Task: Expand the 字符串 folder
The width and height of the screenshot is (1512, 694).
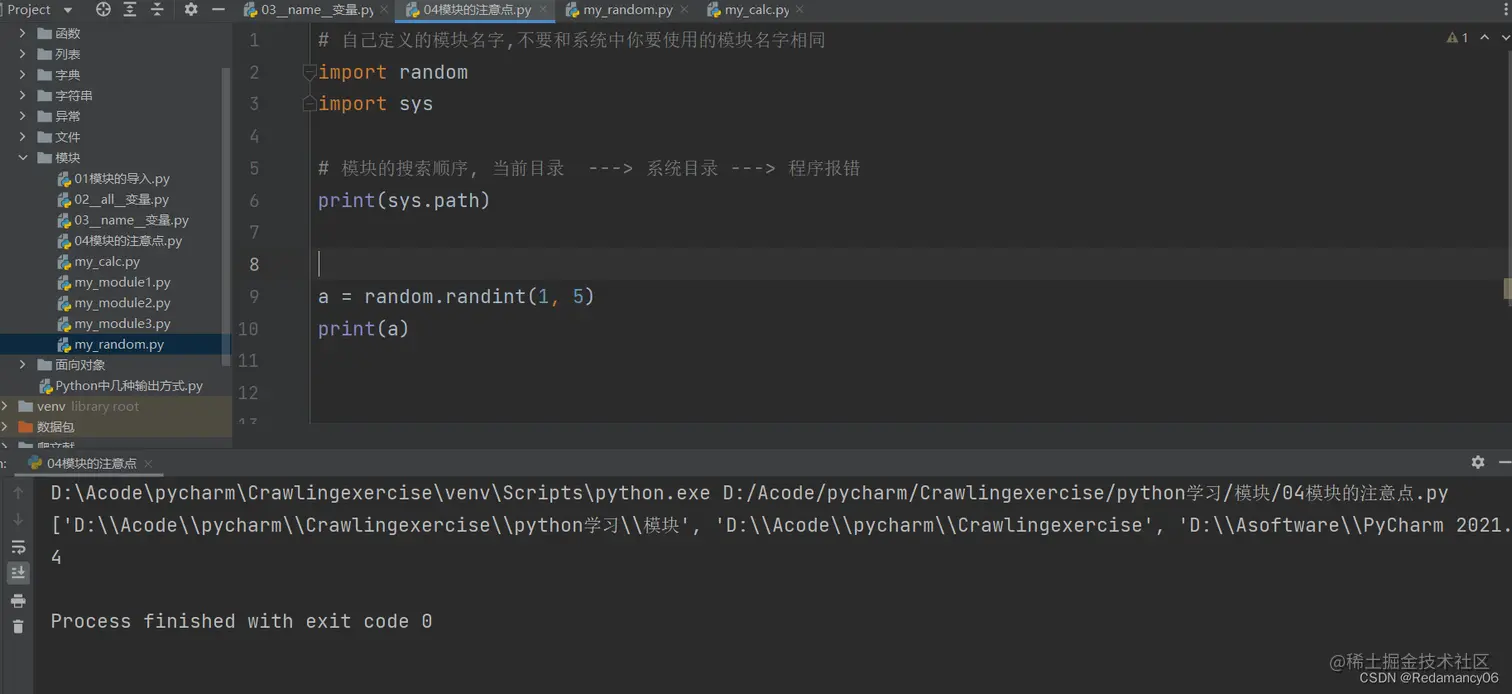Action: click(x=23, y=96)
